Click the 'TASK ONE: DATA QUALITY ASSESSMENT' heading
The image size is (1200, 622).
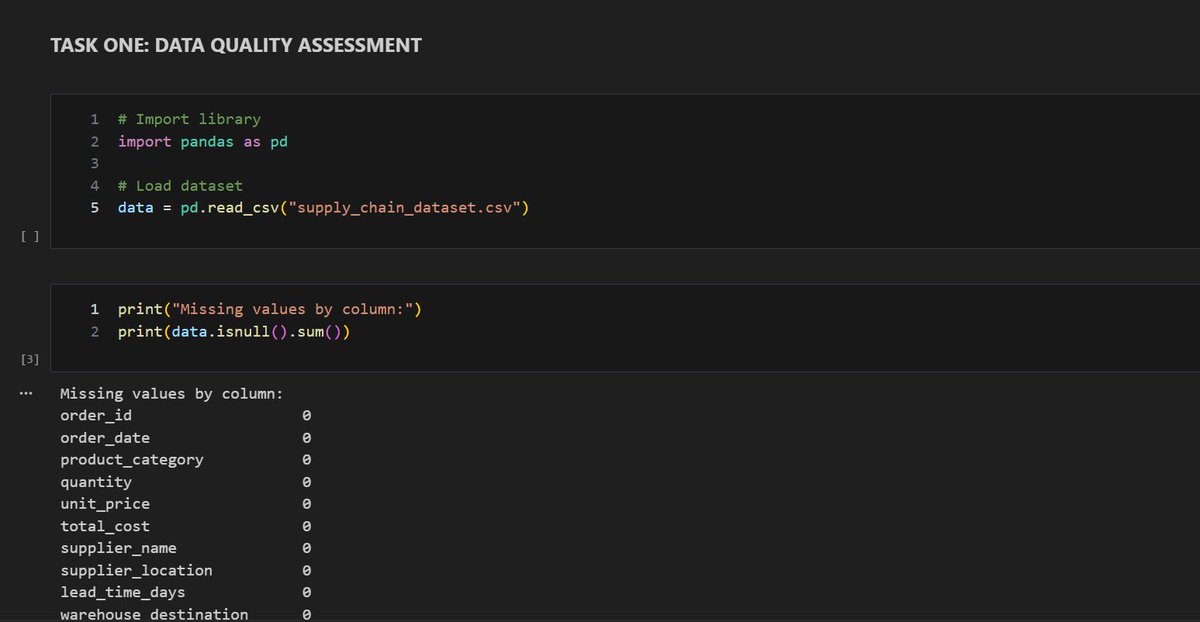236,45
